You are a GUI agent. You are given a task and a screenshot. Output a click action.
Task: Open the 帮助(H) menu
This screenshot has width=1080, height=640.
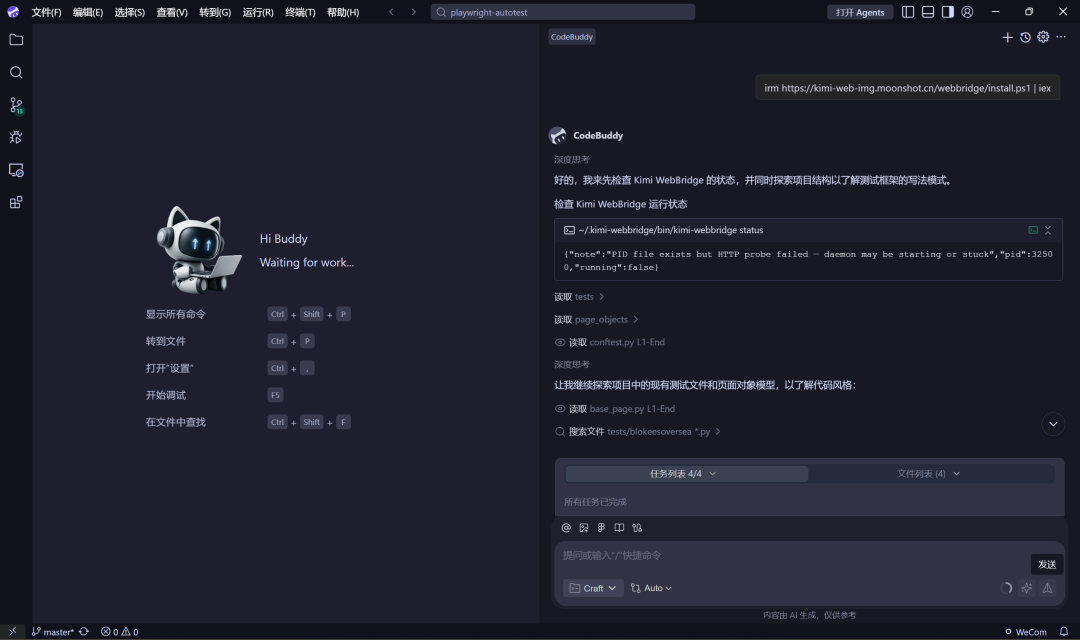[343, 12]
